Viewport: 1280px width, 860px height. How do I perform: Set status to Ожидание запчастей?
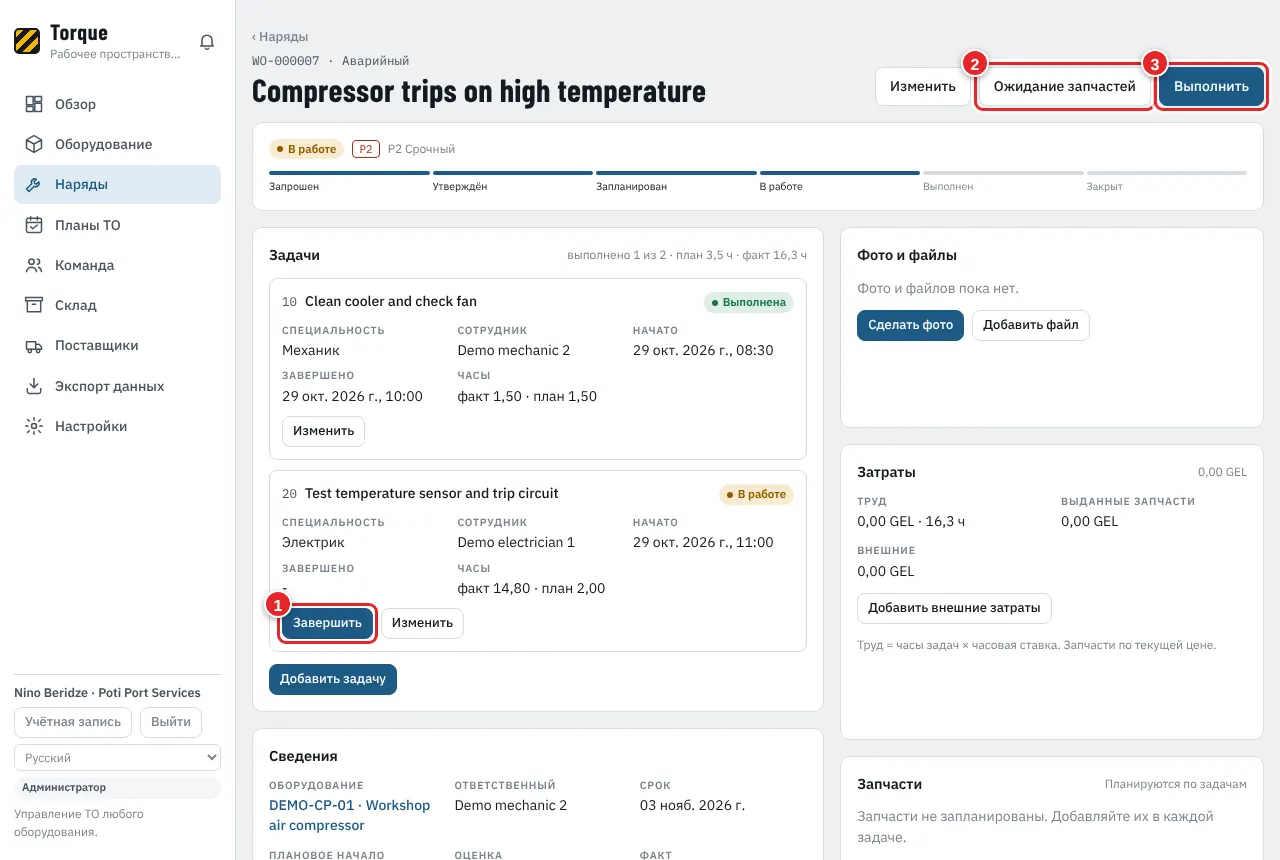1065,87
